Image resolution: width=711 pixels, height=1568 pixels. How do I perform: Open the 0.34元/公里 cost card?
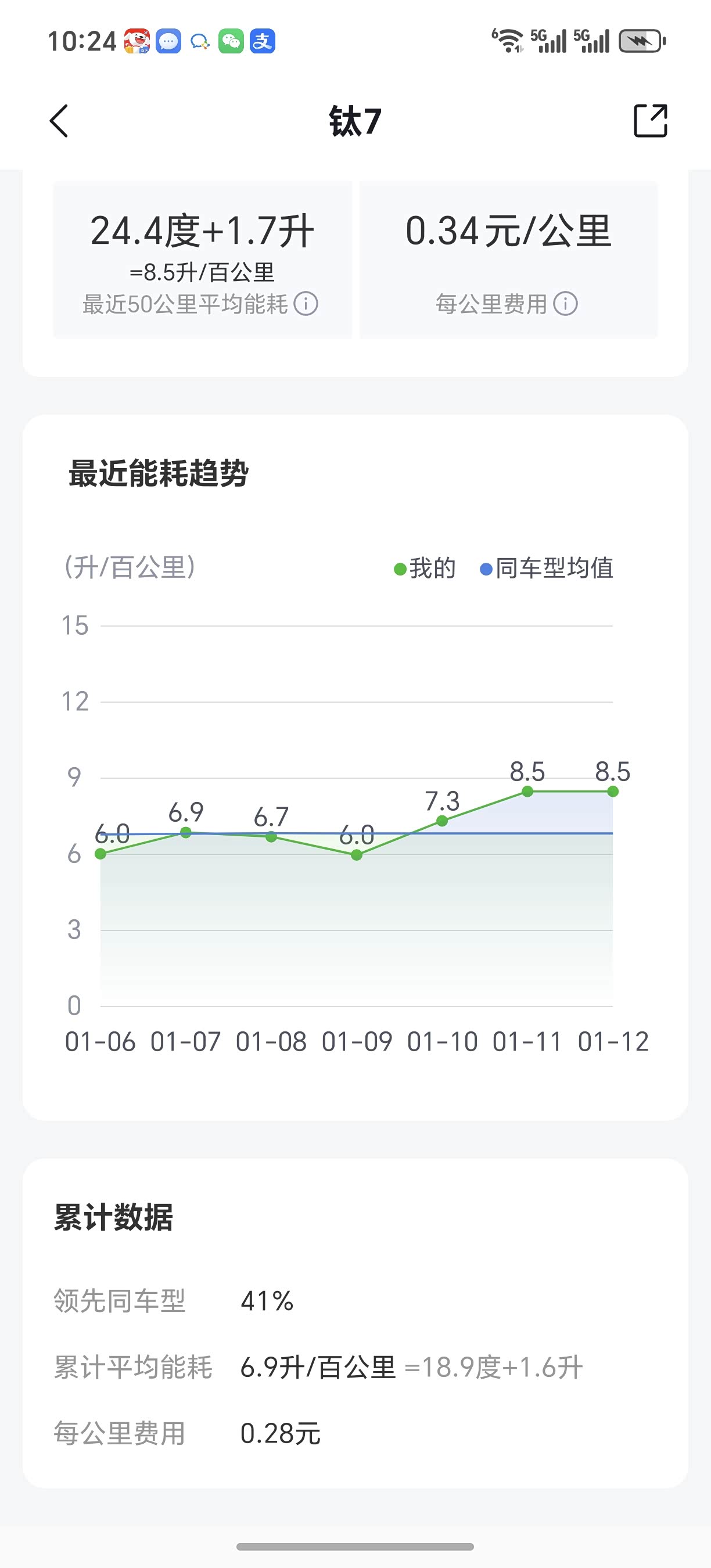point(508,260)
